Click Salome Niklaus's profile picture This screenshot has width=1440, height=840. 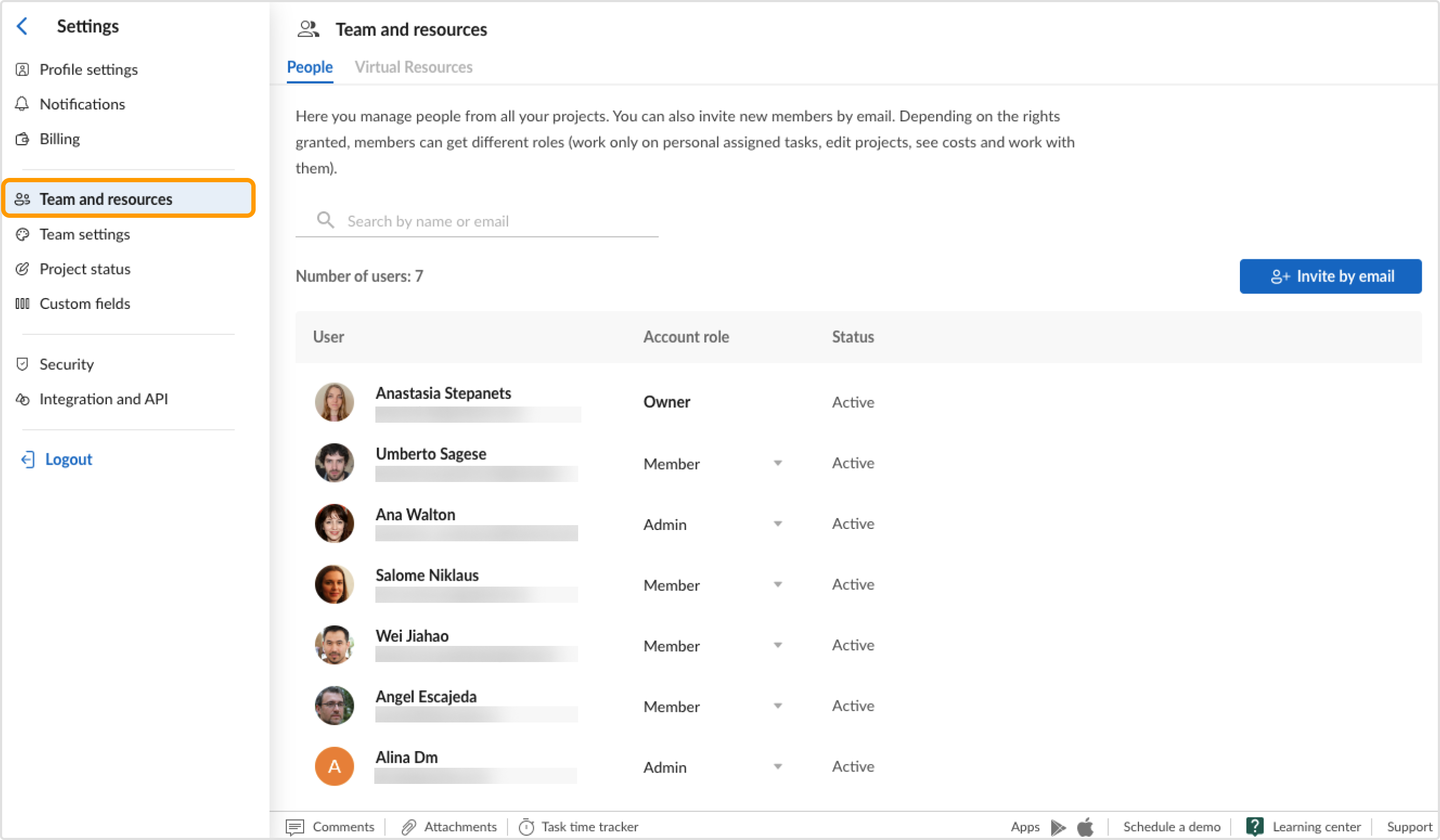334,583
